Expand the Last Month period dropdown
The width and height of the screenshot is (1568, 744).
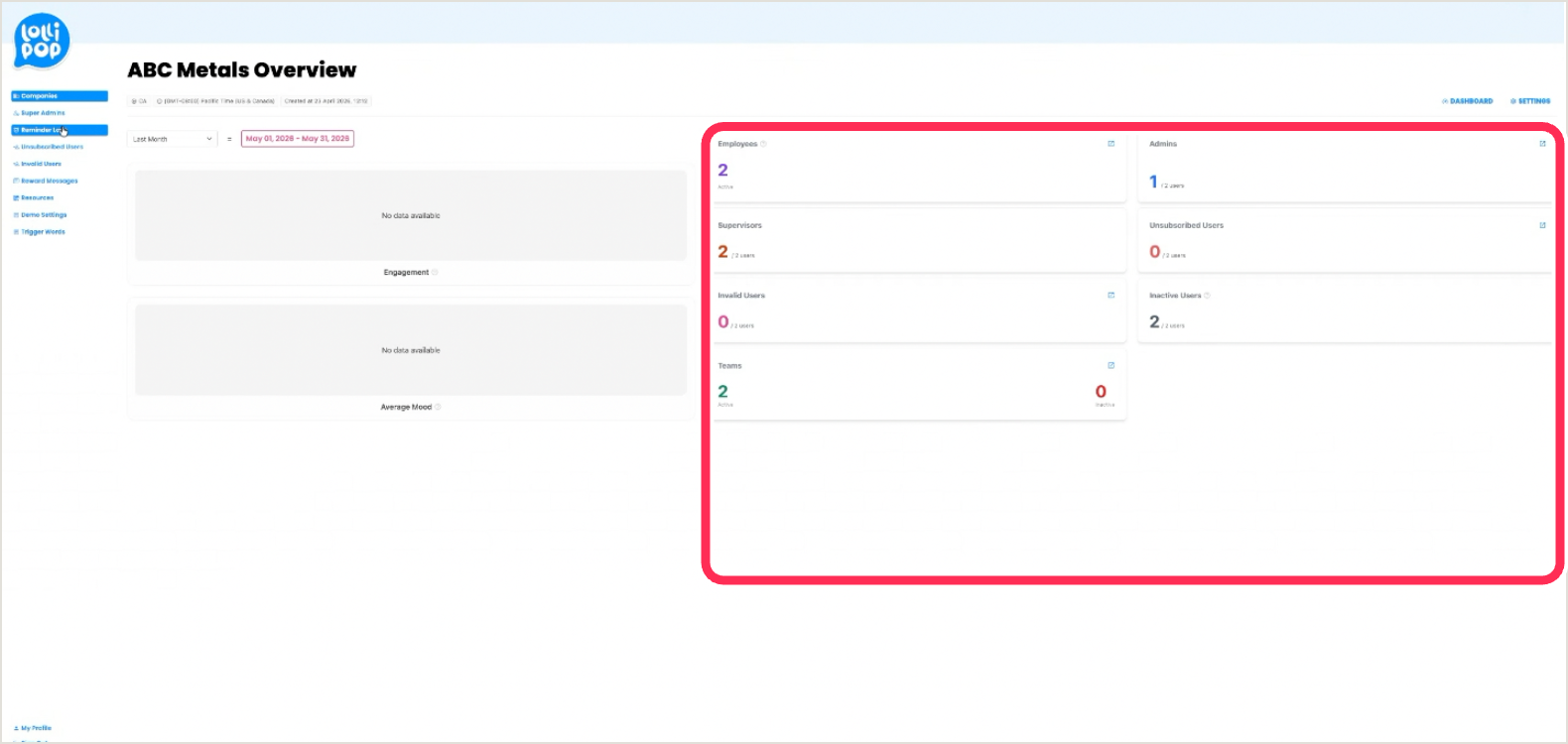(x=173, y=139)
